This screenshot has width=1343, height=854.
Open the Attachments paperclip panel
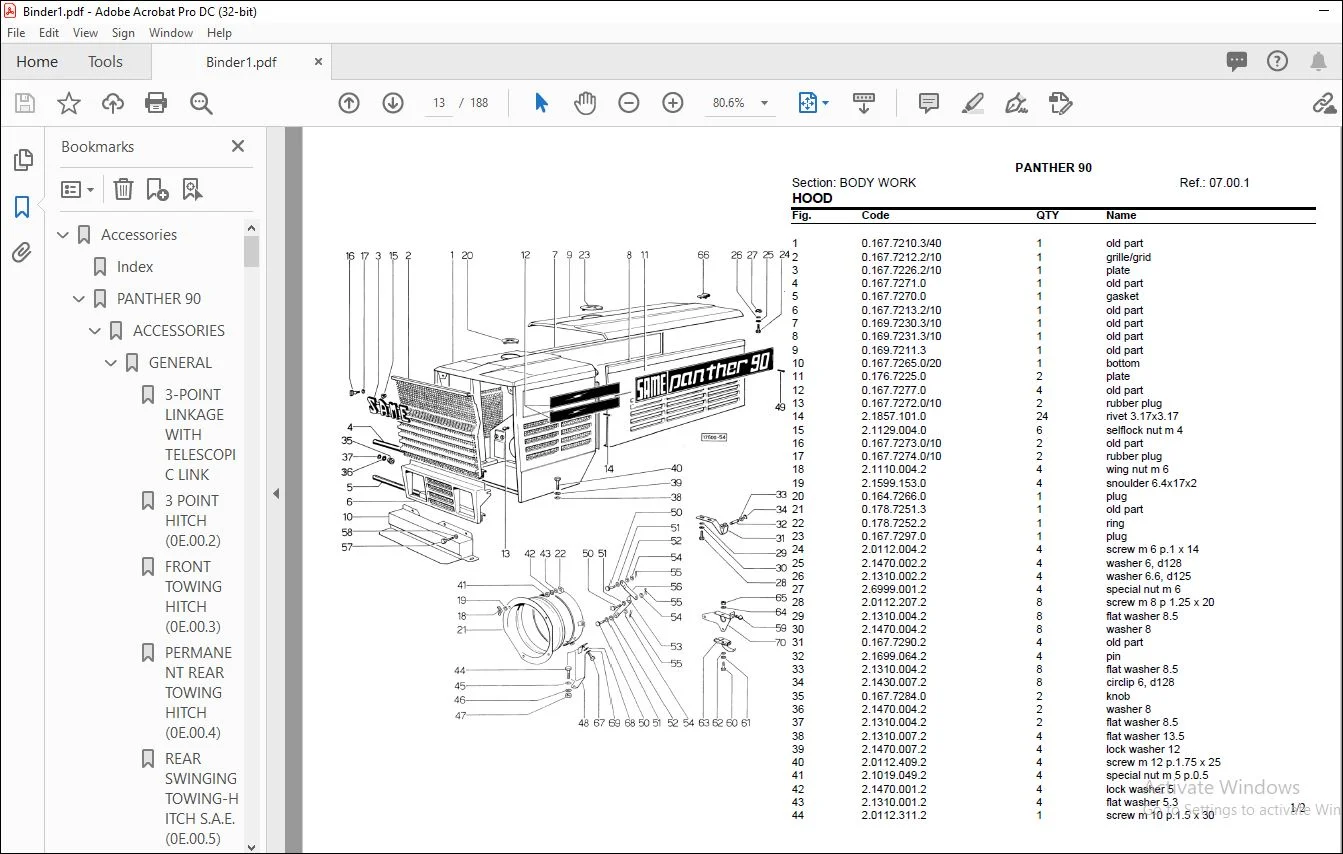[x=22, y=253]
